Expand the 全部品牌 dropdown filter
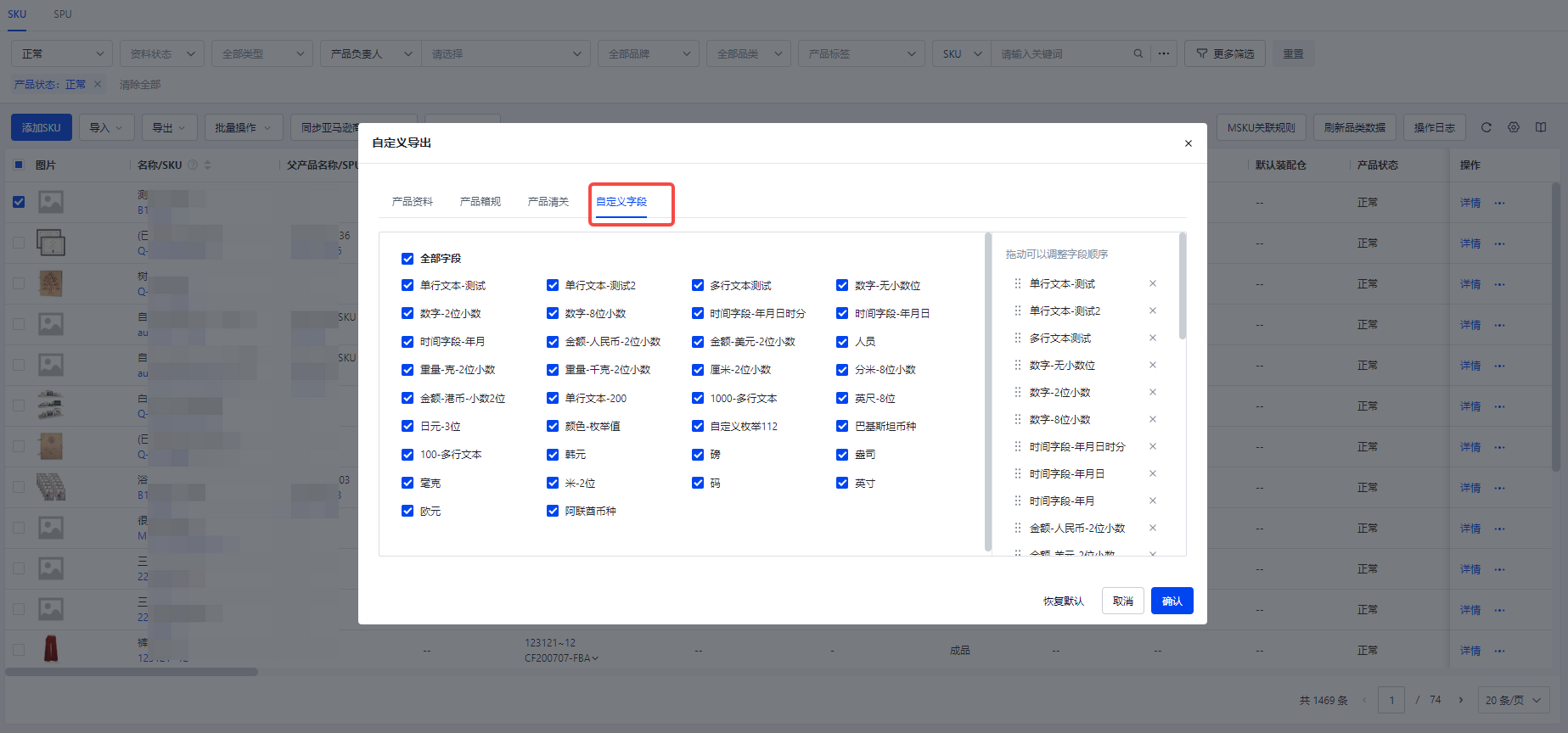This screenshot has height=733, width=1568. coord(649,54)
